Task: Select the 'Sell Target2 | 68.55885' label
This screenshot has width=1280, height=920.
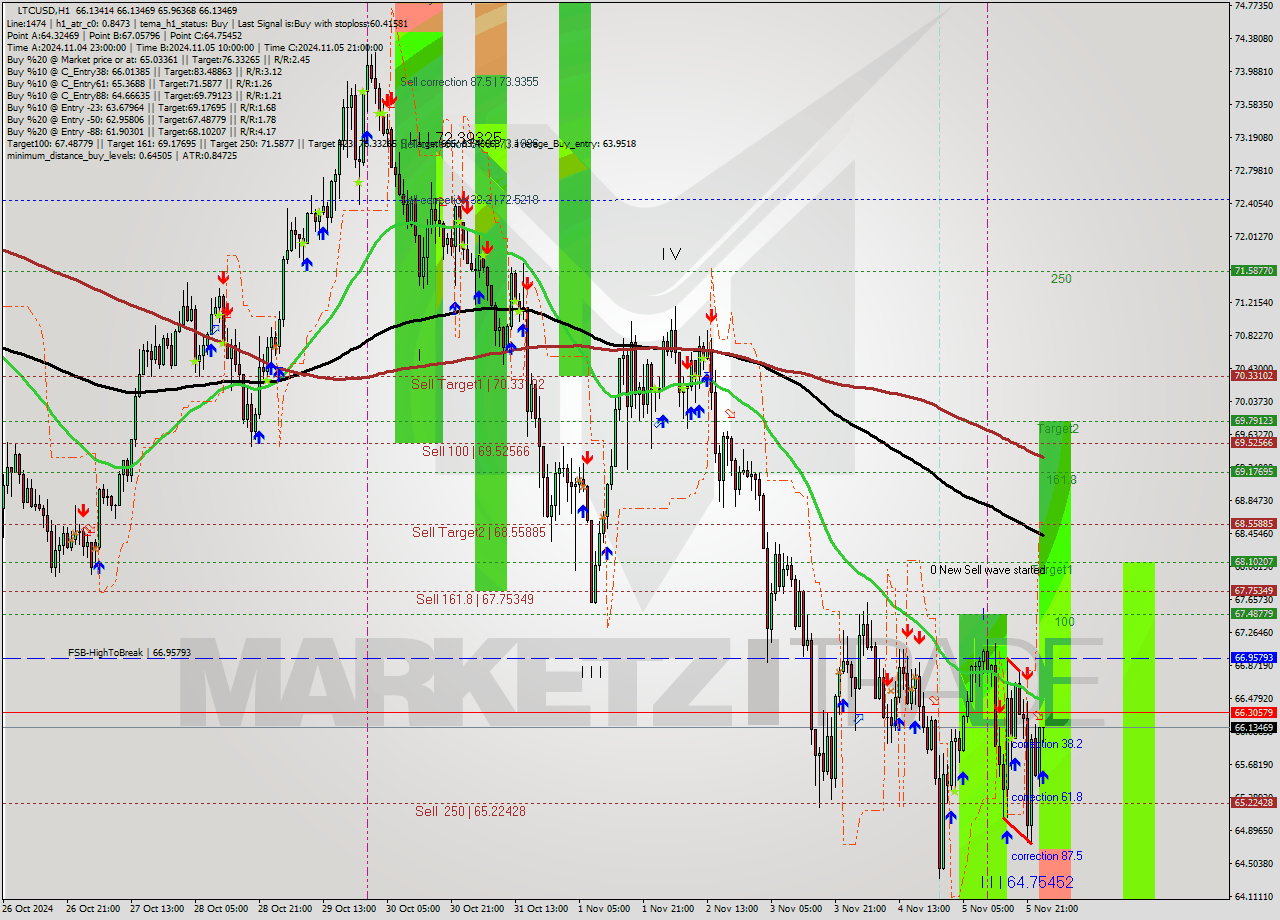Action: pos(479,532)
